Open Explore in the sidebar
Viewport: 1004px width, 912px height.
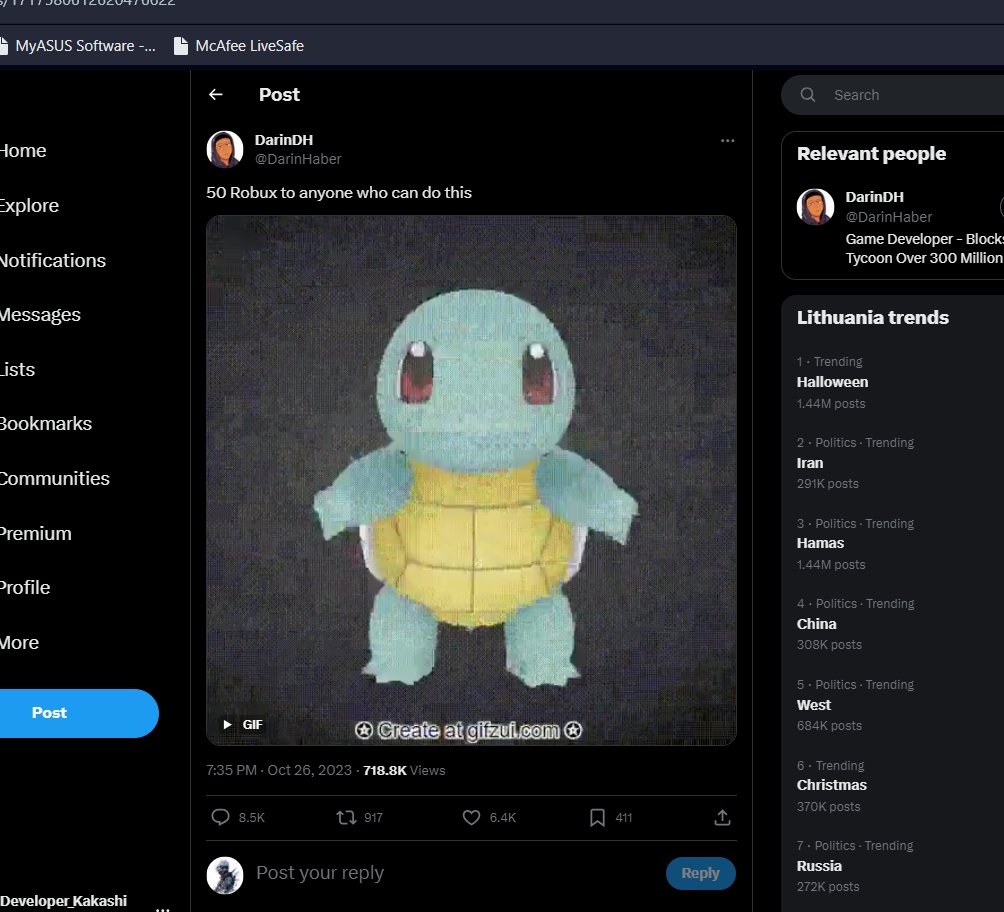click(x=29, y=206)
